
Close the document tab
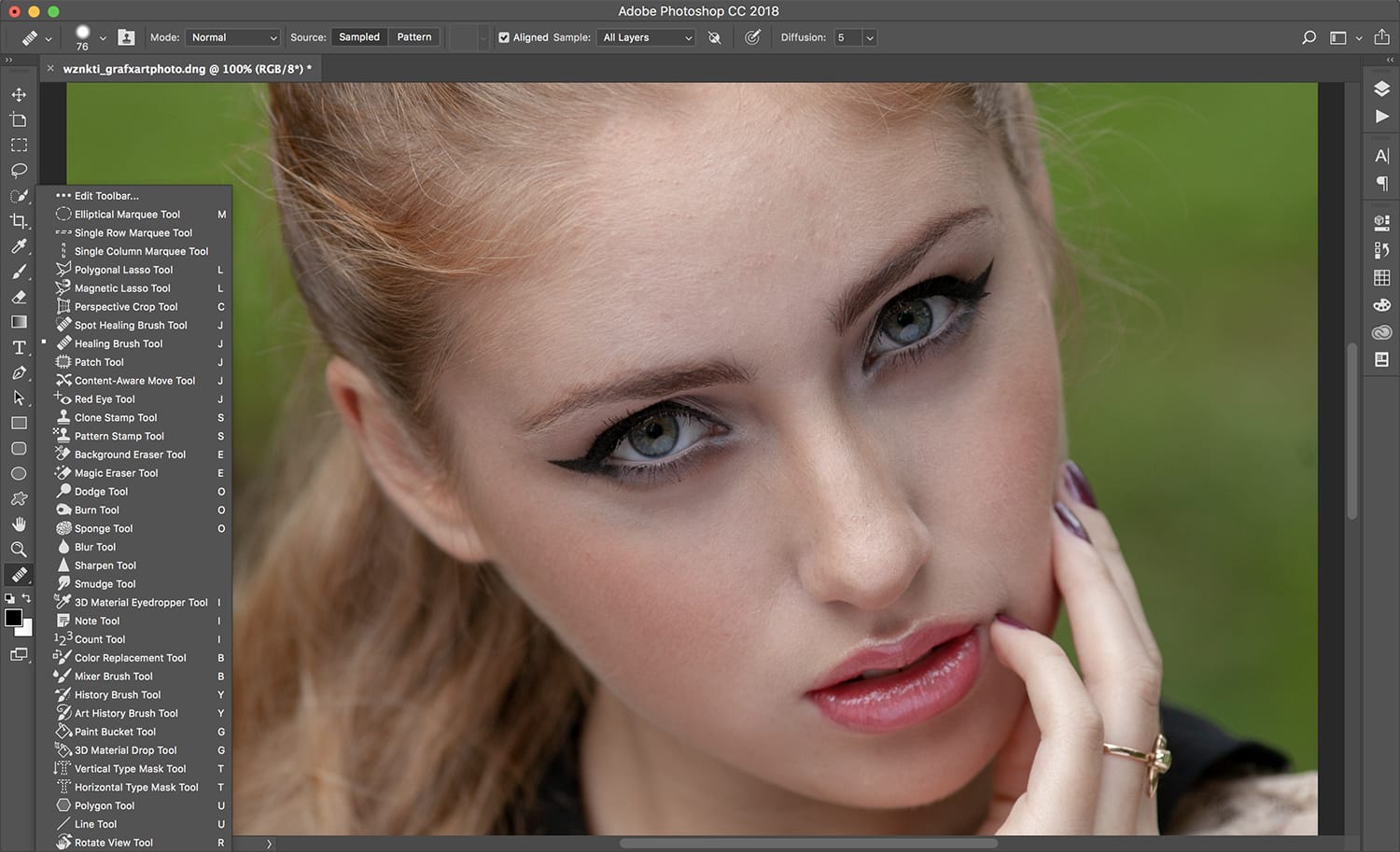[50, 68]
